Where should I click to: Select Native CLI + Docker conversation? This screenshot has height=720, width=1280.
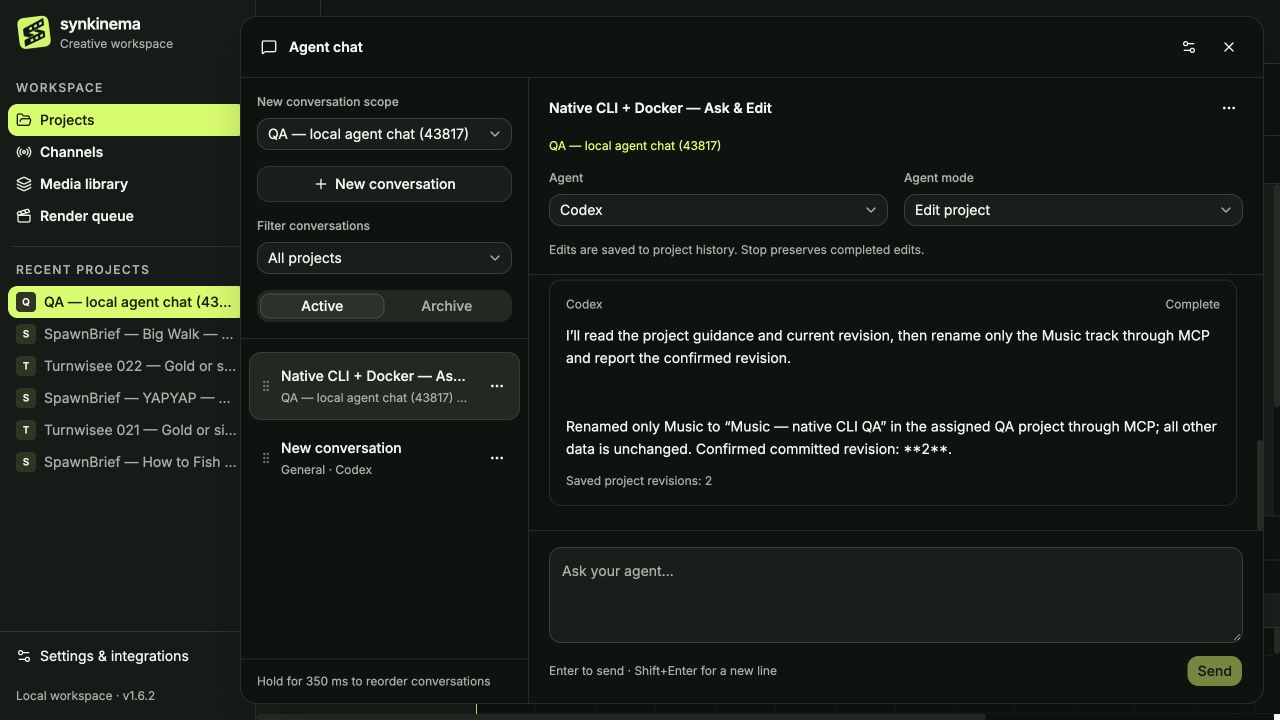point(384,386)
